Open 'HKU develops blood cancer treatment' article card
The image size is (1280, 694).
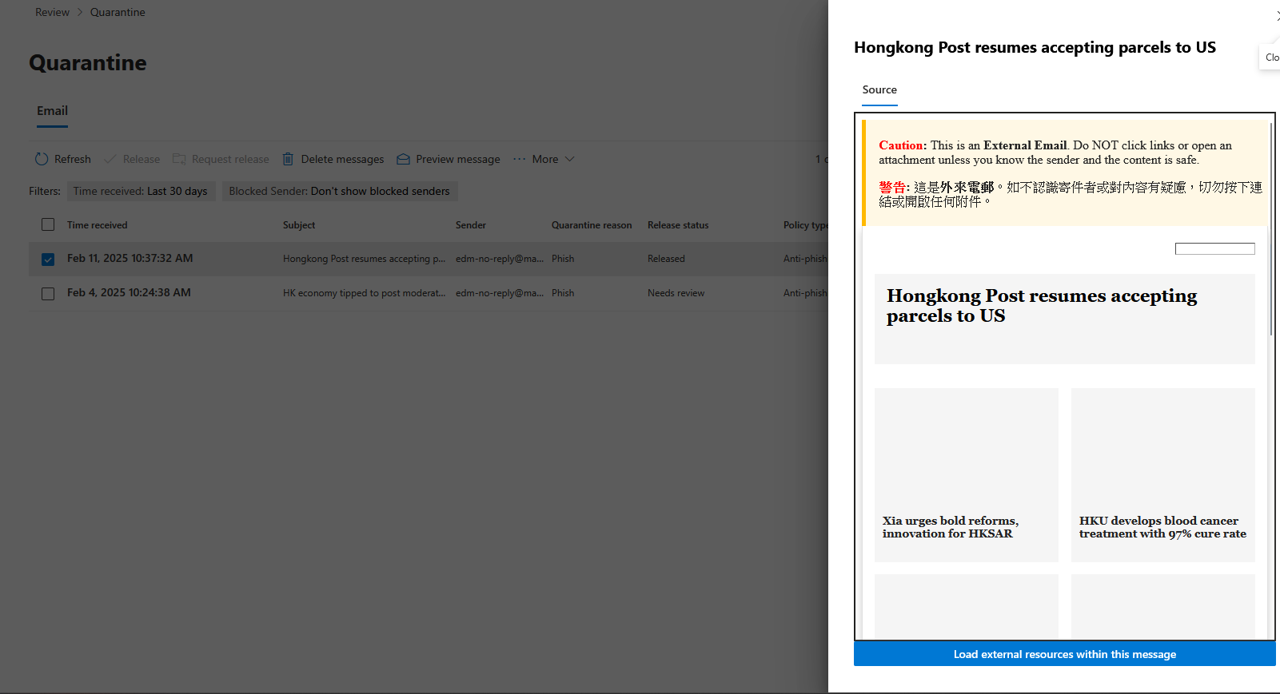(x=1163, y=475)
